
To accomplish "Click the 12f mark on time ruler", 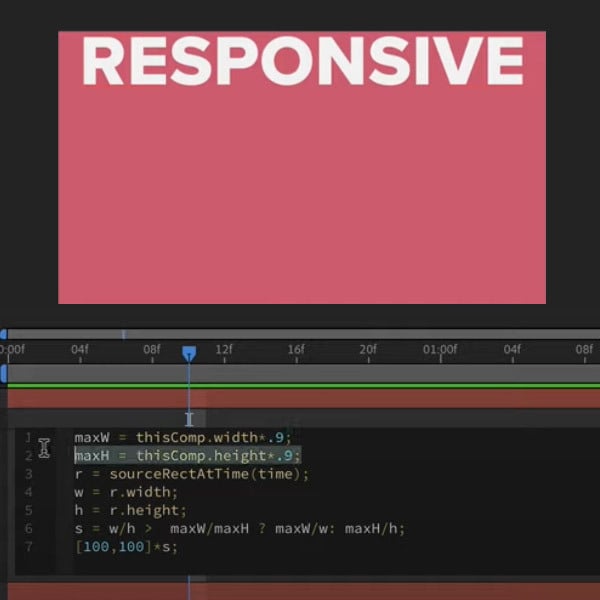I will (x=224, y=350).
